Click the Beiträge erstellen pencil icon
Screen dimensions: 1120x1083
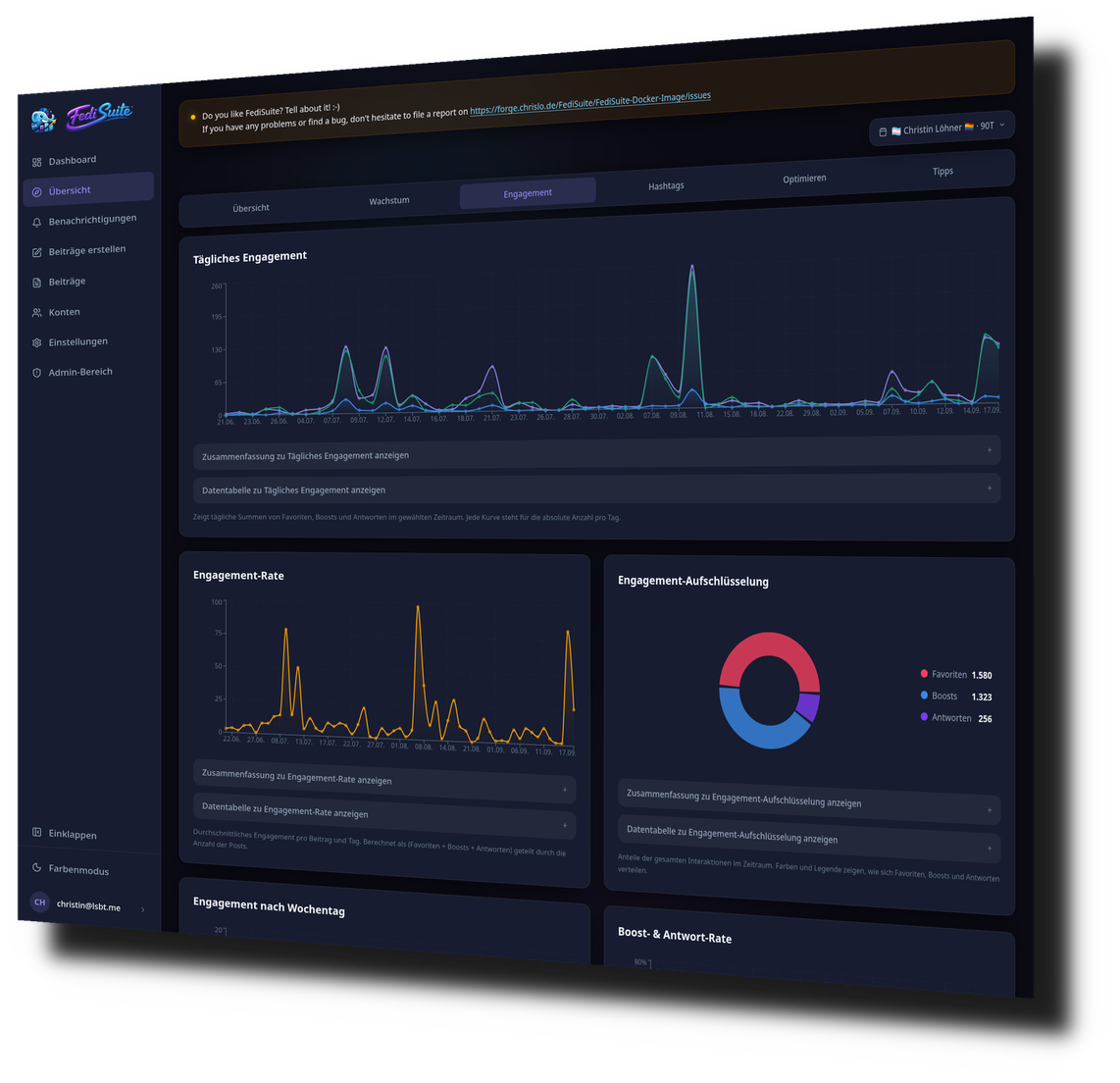[36, 252]
